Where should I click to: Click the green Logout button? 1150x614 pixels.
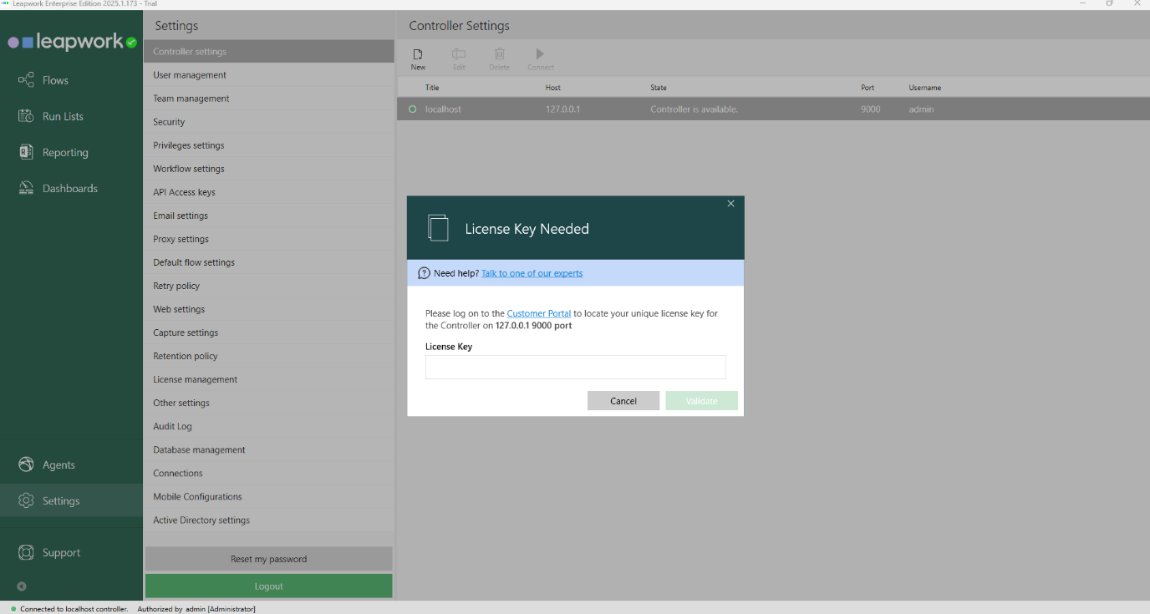tap(268, 586)
